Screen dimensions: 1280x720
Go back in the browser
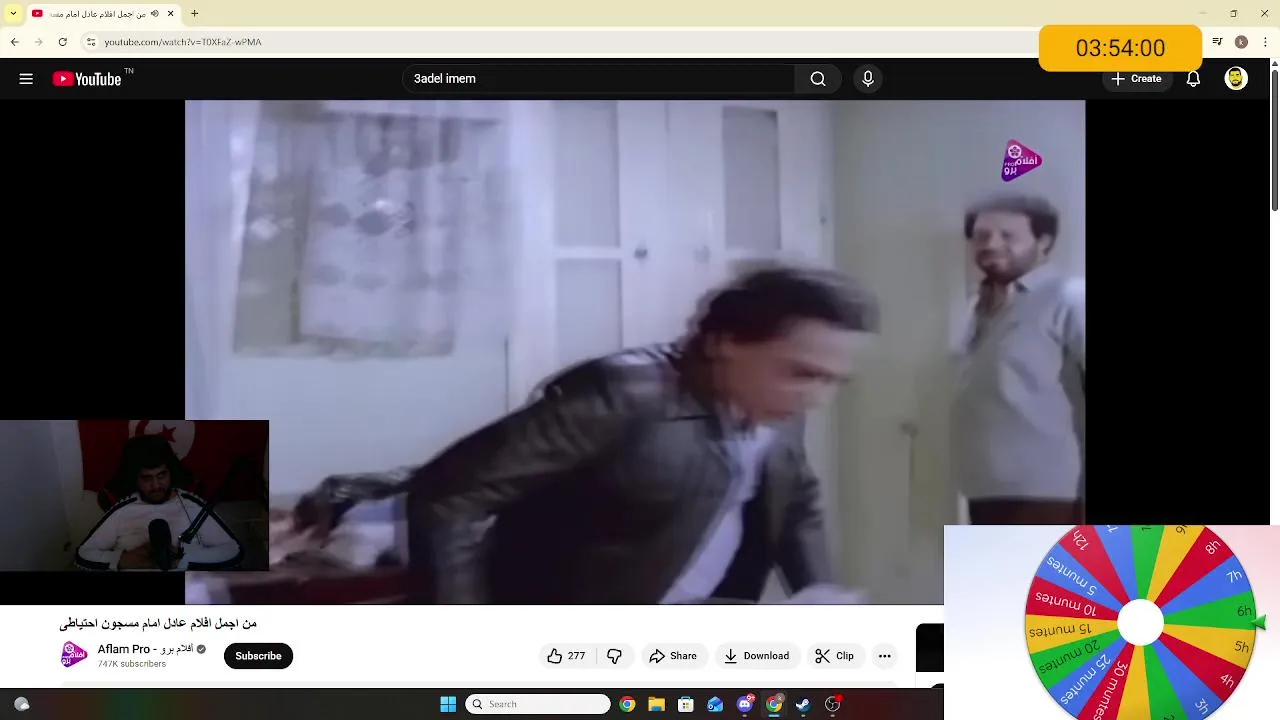[15, 42]
